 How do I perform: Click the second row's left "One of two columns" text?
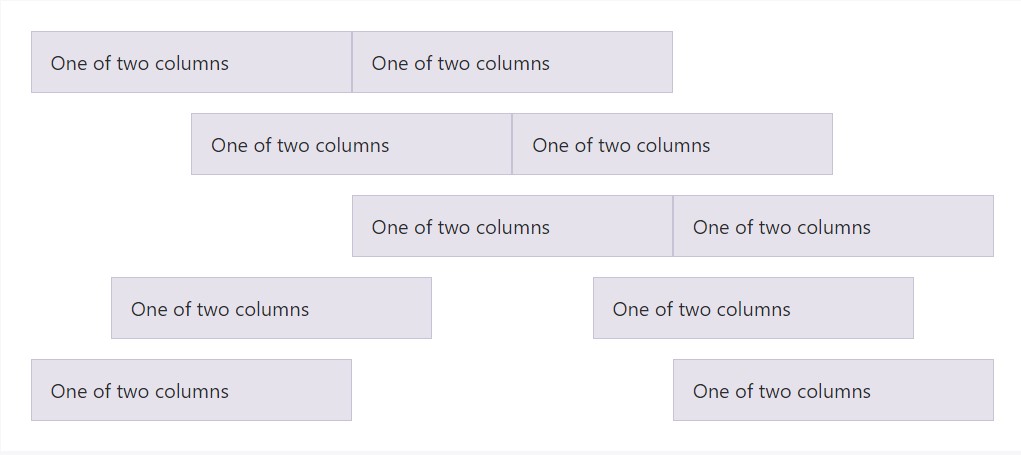click(x=300, y=145)
